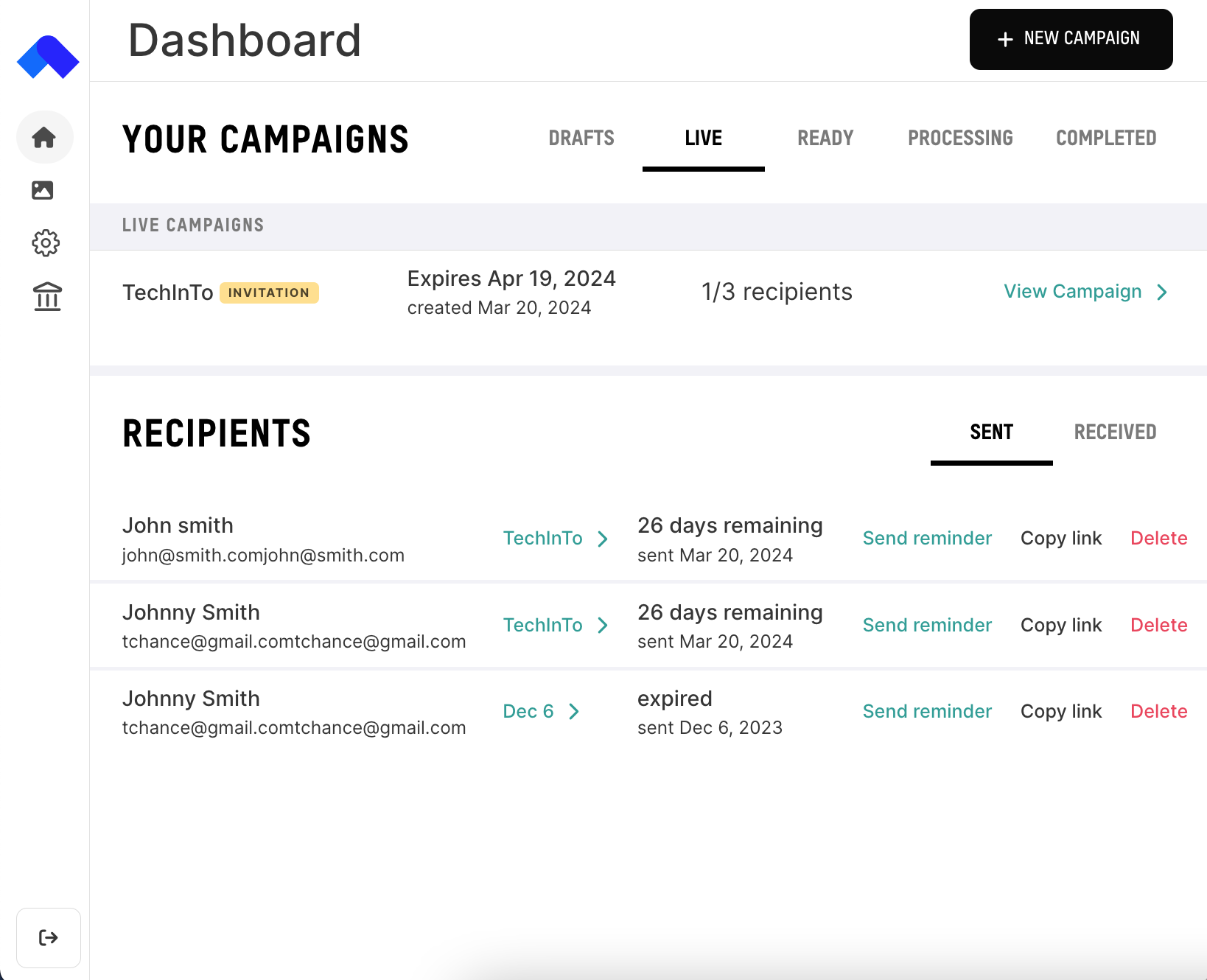Image resolution: width=1207 pixels, height=980 pixels.
Task: Switch to the Drafts tab
Action: [581, 138]
